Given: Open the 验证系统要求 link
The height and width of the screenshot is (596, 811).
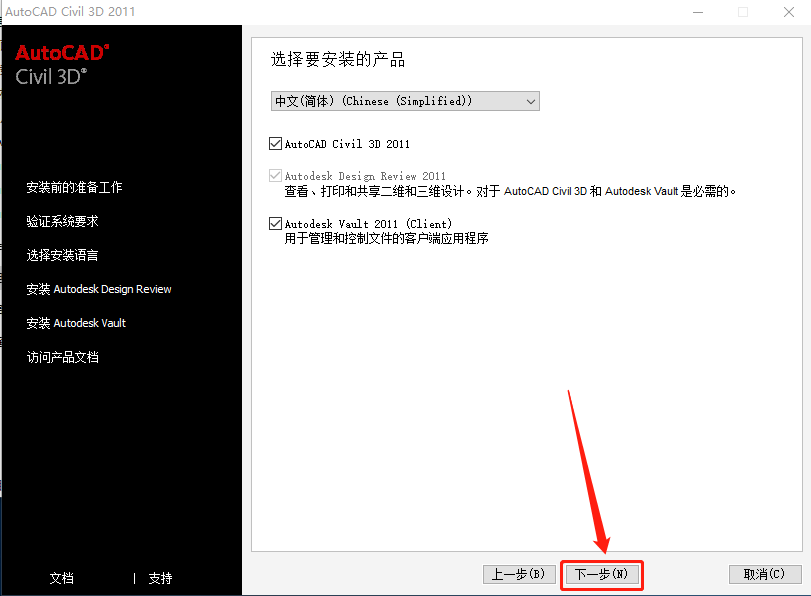Looking at the screenshot, I should coord(63,221).
